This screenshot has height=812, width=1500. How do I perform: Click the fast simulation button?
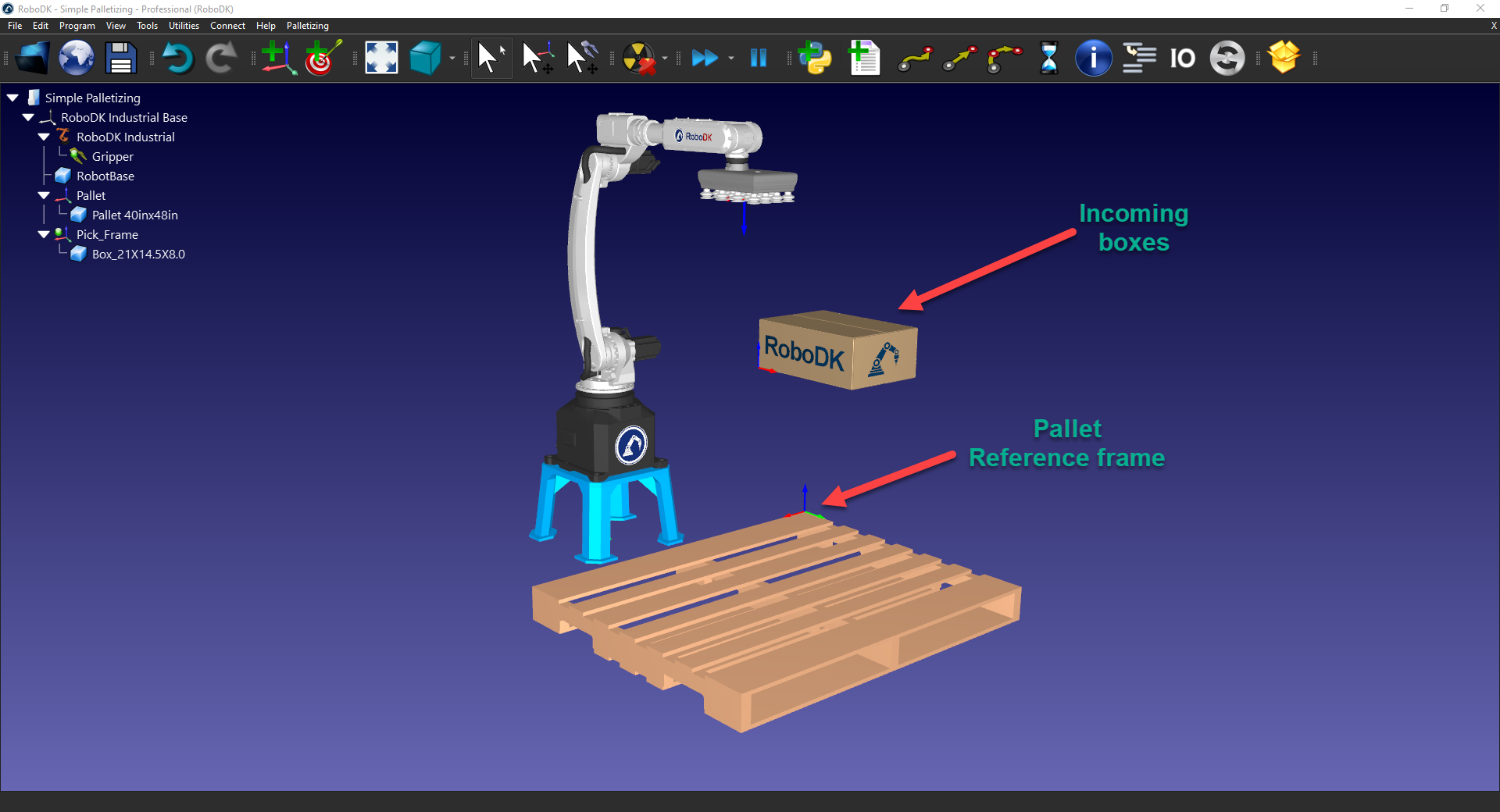coord(705,58)
